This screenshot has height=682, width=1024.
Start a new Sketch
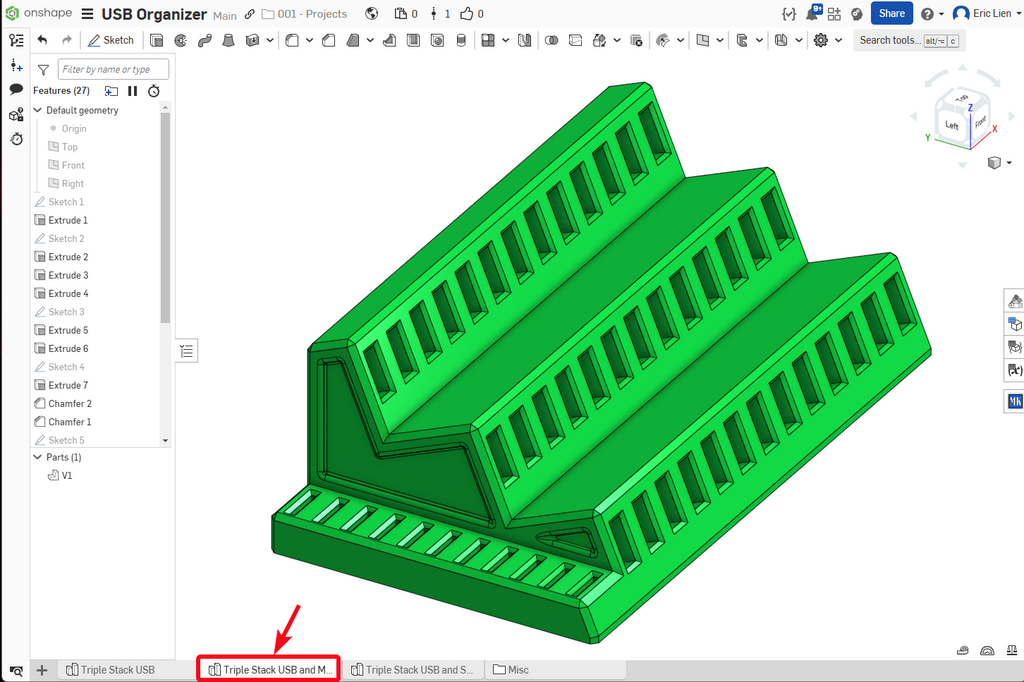(110, 40)
